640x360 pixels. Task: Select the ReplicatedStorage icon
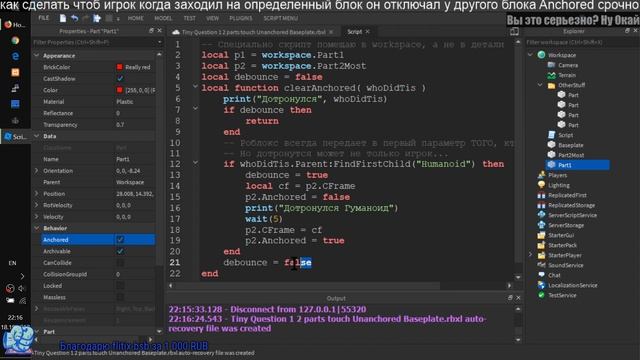[x=542, y=205]
